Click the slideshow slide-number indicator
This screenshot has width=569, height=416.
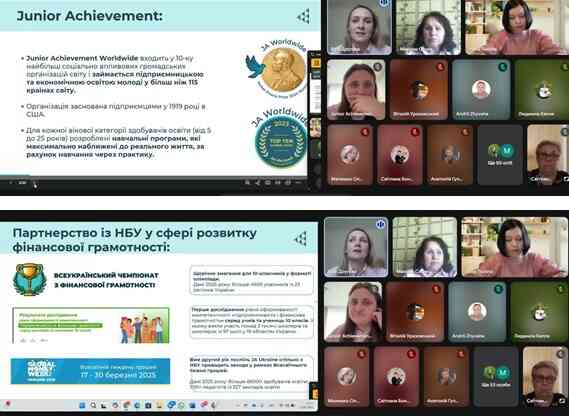tap(22, 183)
